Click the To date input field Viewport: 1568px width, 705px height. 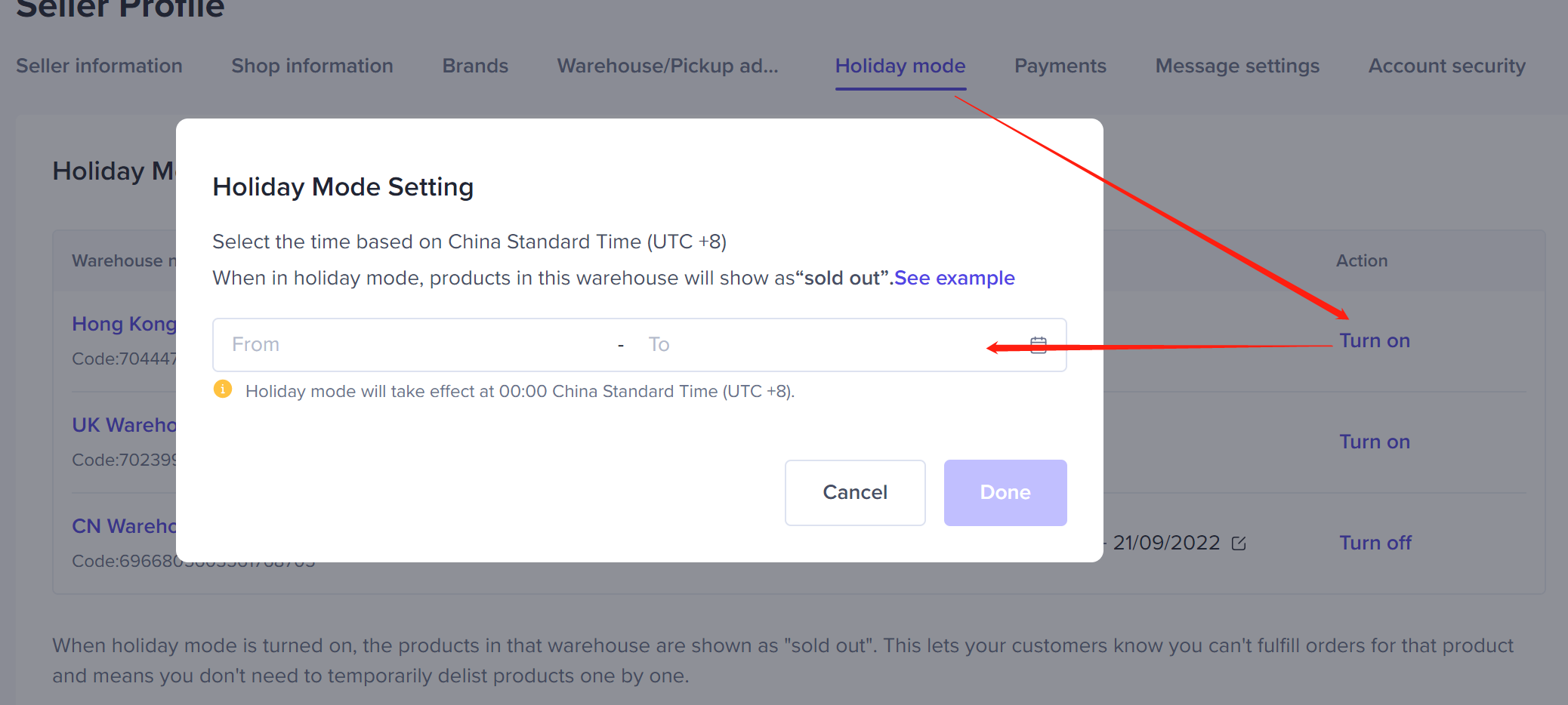816,345
